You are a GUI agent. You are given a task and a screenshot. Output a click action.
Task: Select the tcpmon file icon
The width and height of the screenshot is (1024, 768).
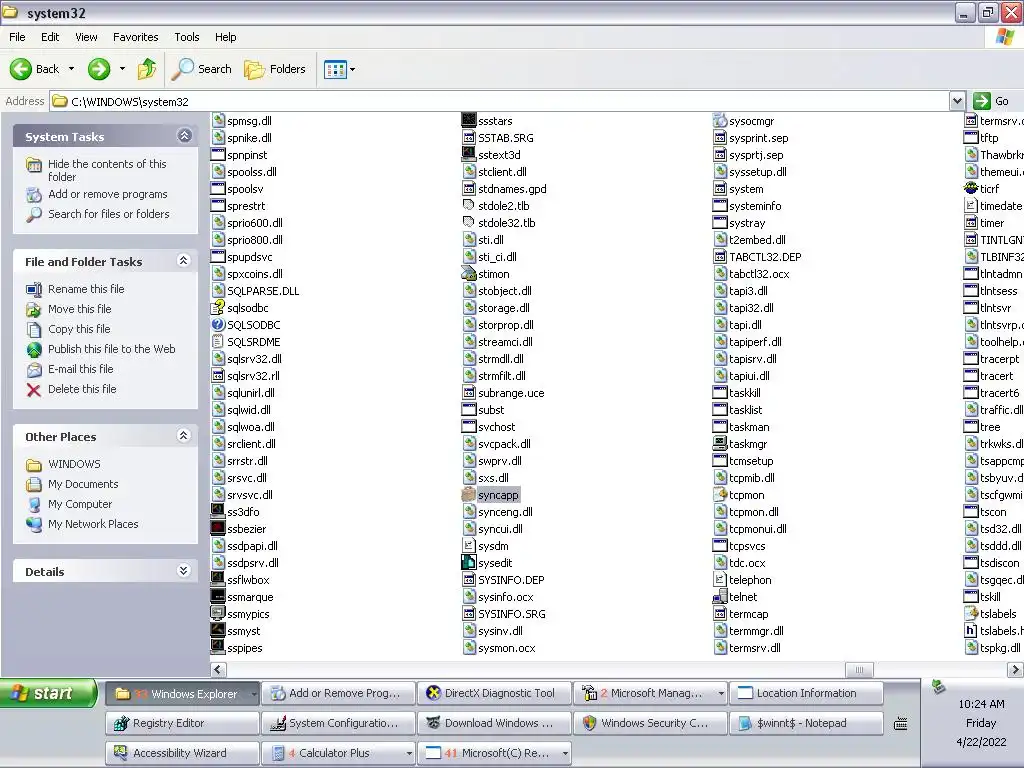pyautogui.click(x=720, y=495)
